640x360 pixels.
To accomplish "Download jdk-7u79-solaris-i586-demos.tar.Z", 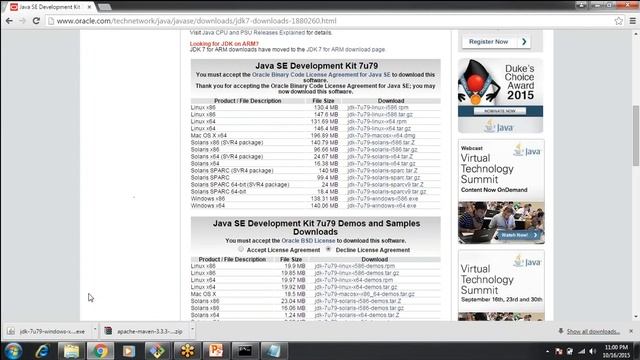I will tap(358, 301).
